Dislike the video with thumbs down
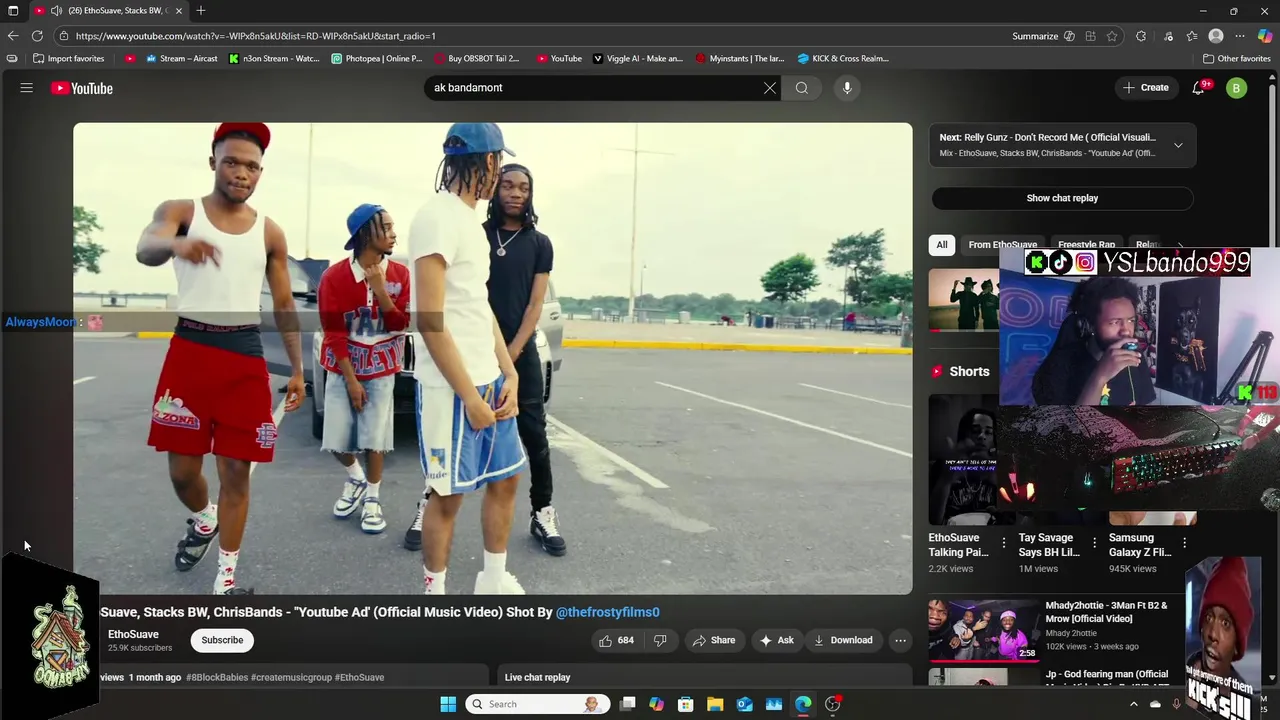1280x720 pixels. pyautogui.click(x=660, y=640)
